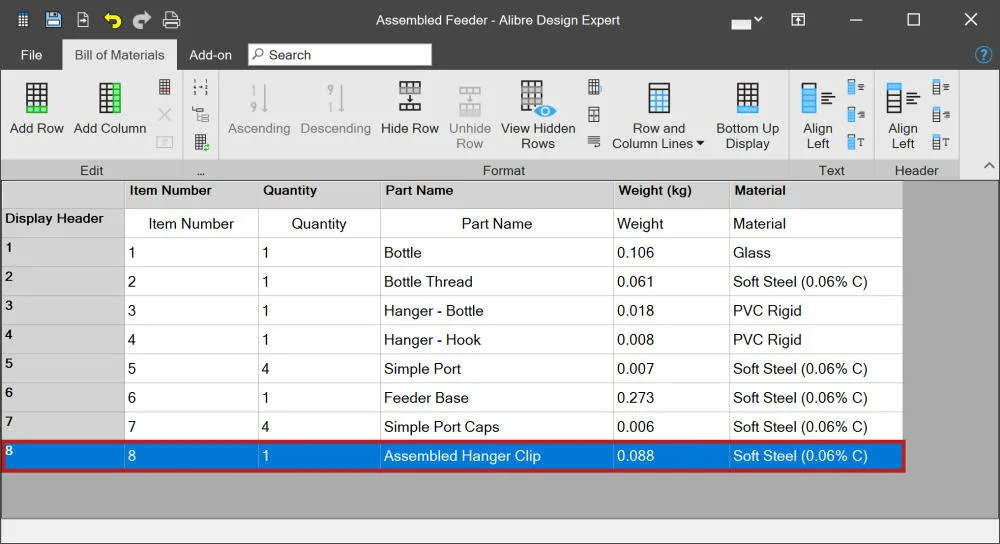Click the Add Row icon
Viewport: 1000px width, 544px height.
[36, 98]
